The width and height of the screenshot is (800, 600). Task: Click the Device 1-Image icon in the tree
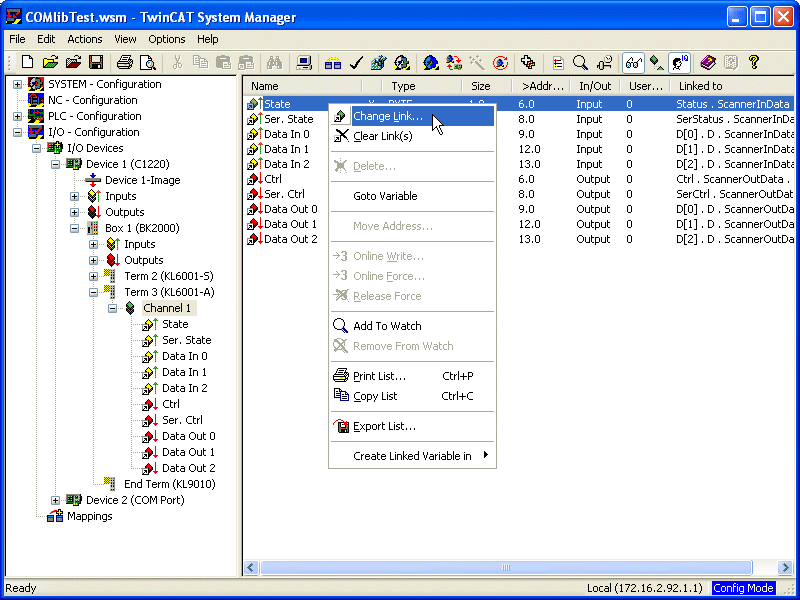[x=93, y=180]
